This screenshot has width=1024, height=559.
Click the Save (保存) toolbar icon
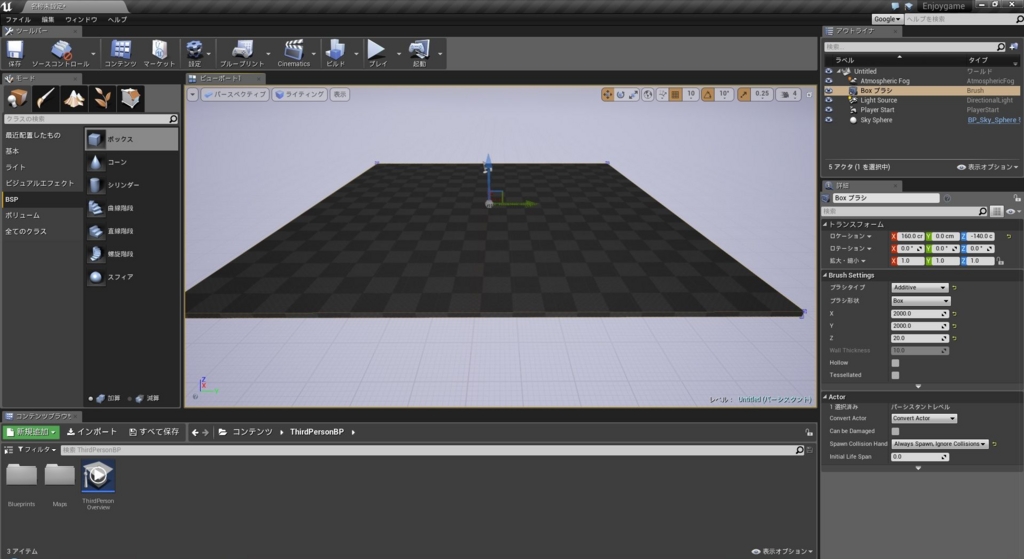pos(14,53)
